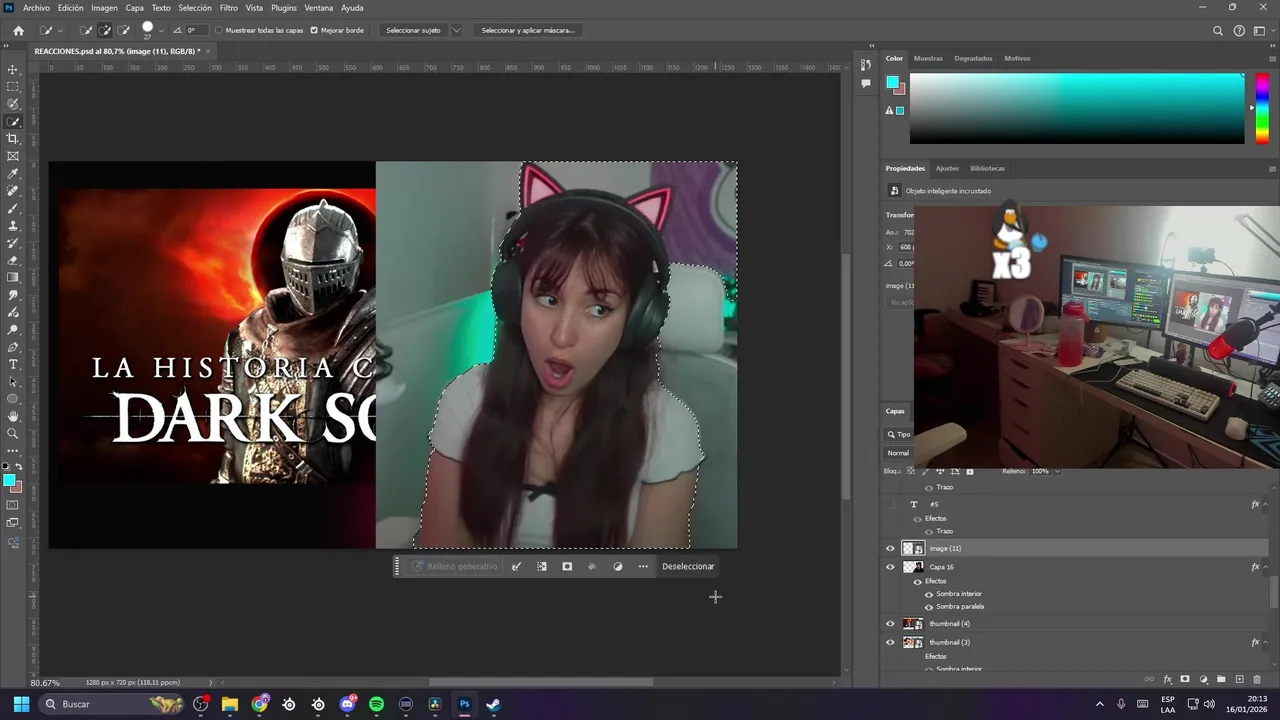Select the Hand tool
Viewport: 1280px width, 720px height.
pyautogui.click(x=13, y=416)
